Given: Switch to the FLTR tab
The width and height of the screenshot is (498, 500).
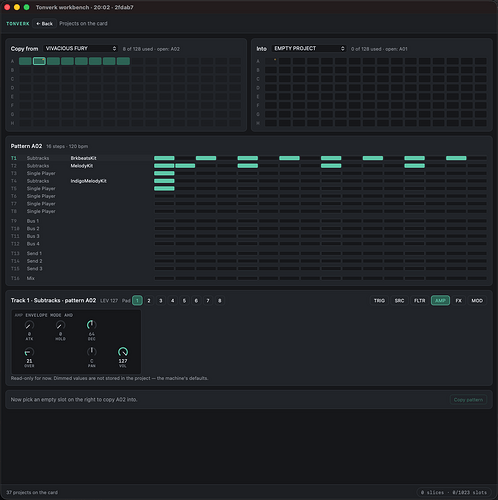Looking at the screenshot, I should tap(420, 301).
